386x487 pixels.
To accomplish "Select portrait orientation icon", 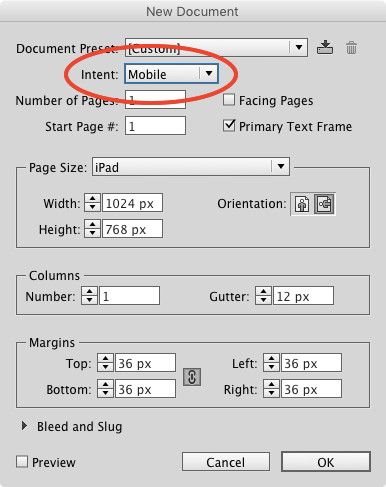I will pyautogui.click(x=302, y=204).
